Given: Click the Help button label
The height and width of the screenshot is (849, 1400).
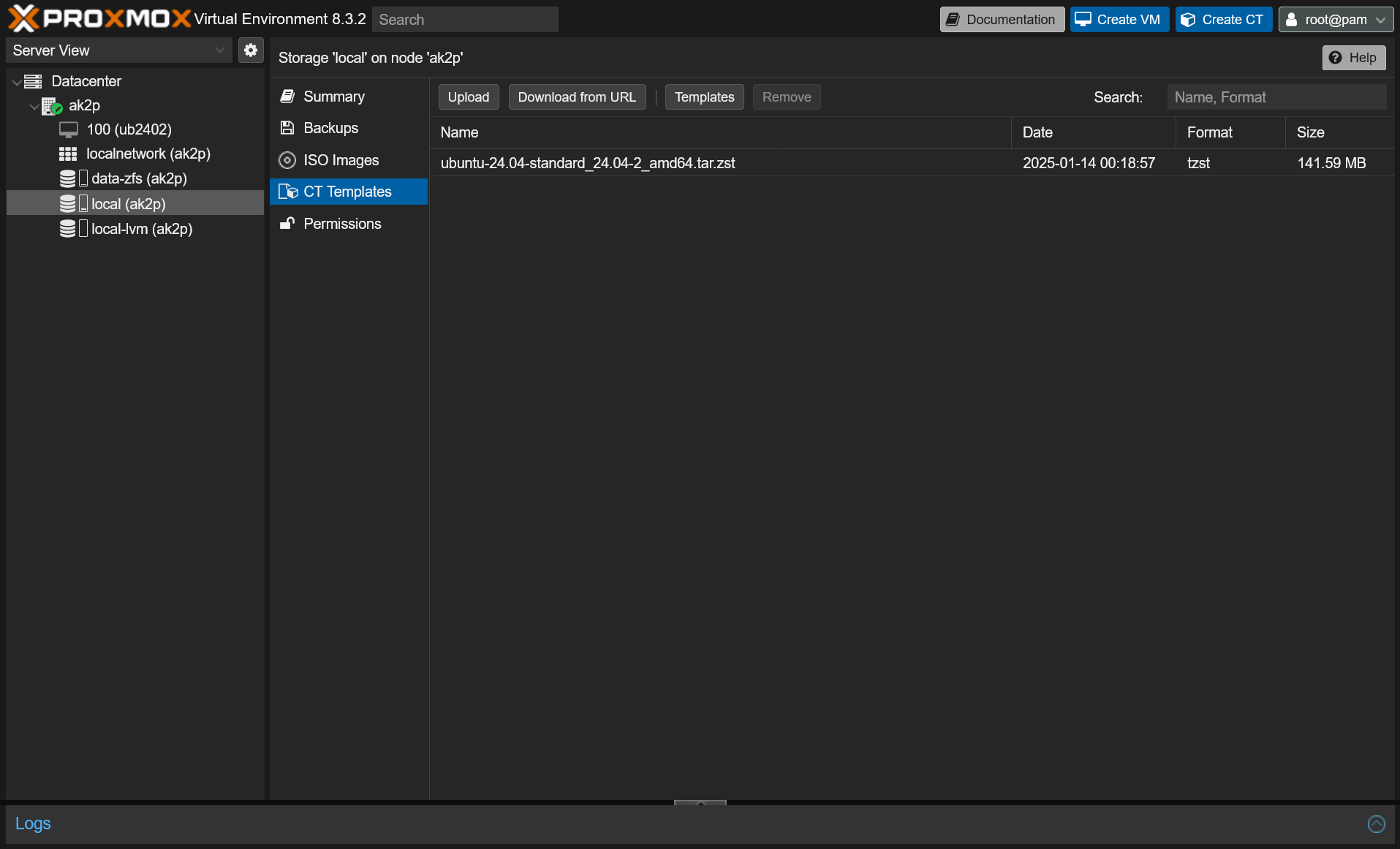Looking at the screenshot, I should [1363, 58].
